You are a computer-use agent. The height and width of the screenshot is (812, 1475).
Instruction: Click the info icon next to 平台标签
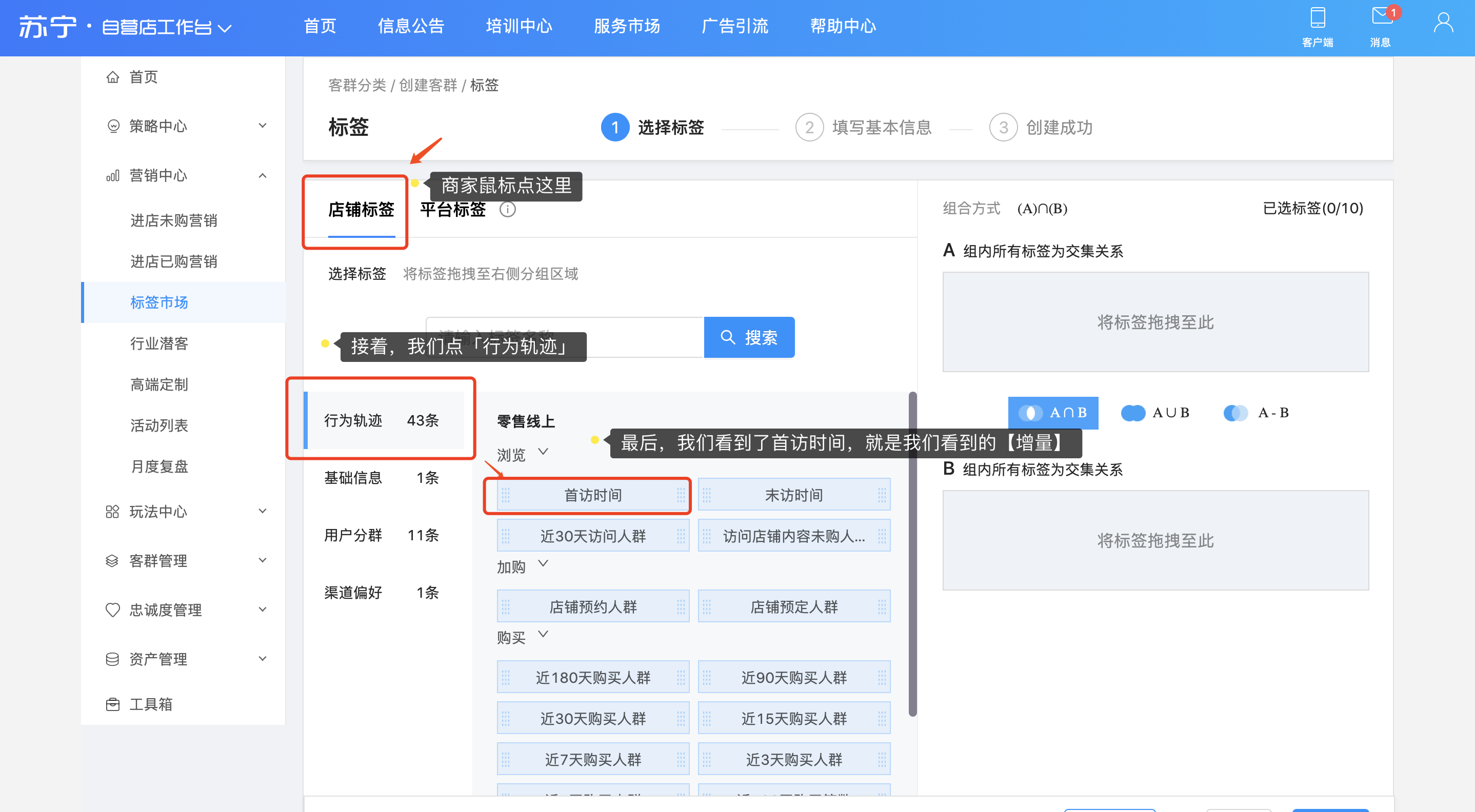507,210
